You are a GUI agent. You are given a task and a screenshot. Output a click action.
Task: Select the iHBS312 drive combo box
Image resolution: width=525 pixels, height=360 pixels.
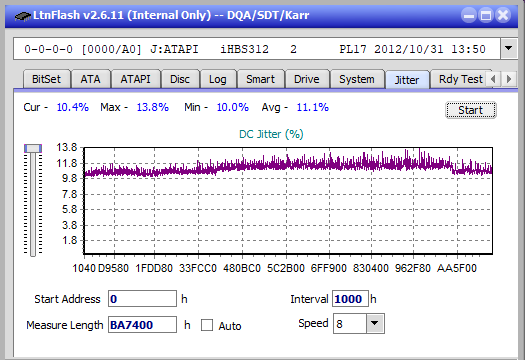(257, 49)
